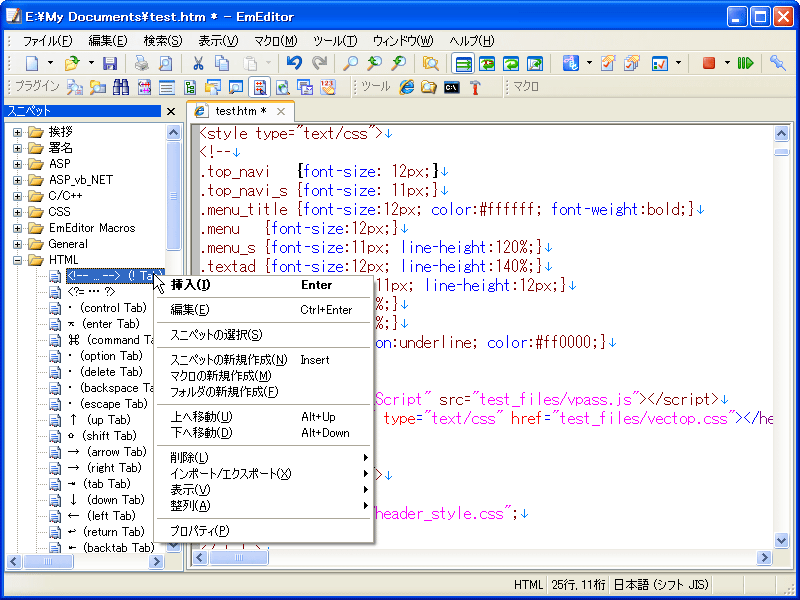Open the ファイル(F) menu

[x=47, y=41]
